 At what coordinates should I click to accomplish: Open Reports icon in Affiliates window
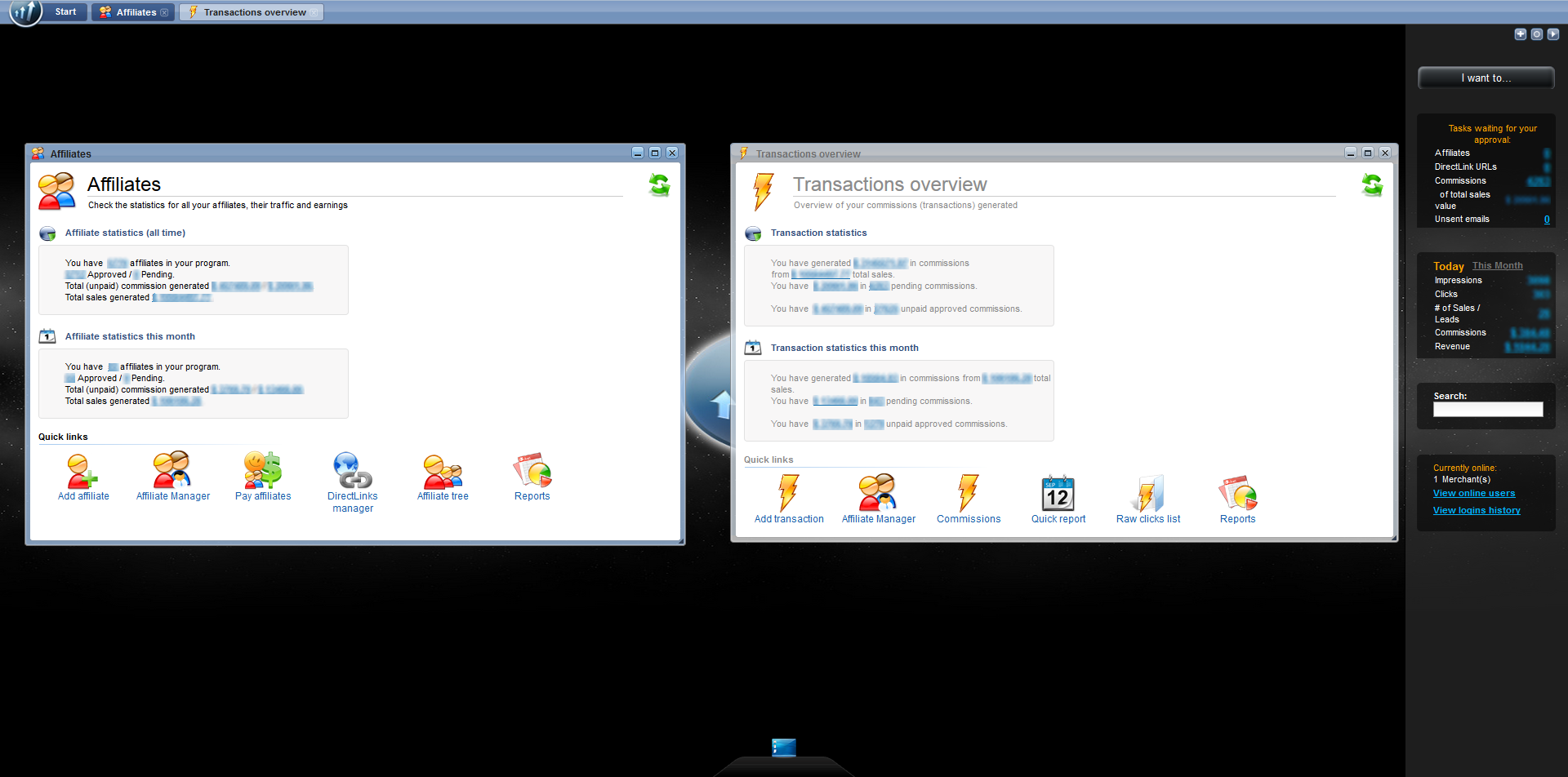point(532,470)
